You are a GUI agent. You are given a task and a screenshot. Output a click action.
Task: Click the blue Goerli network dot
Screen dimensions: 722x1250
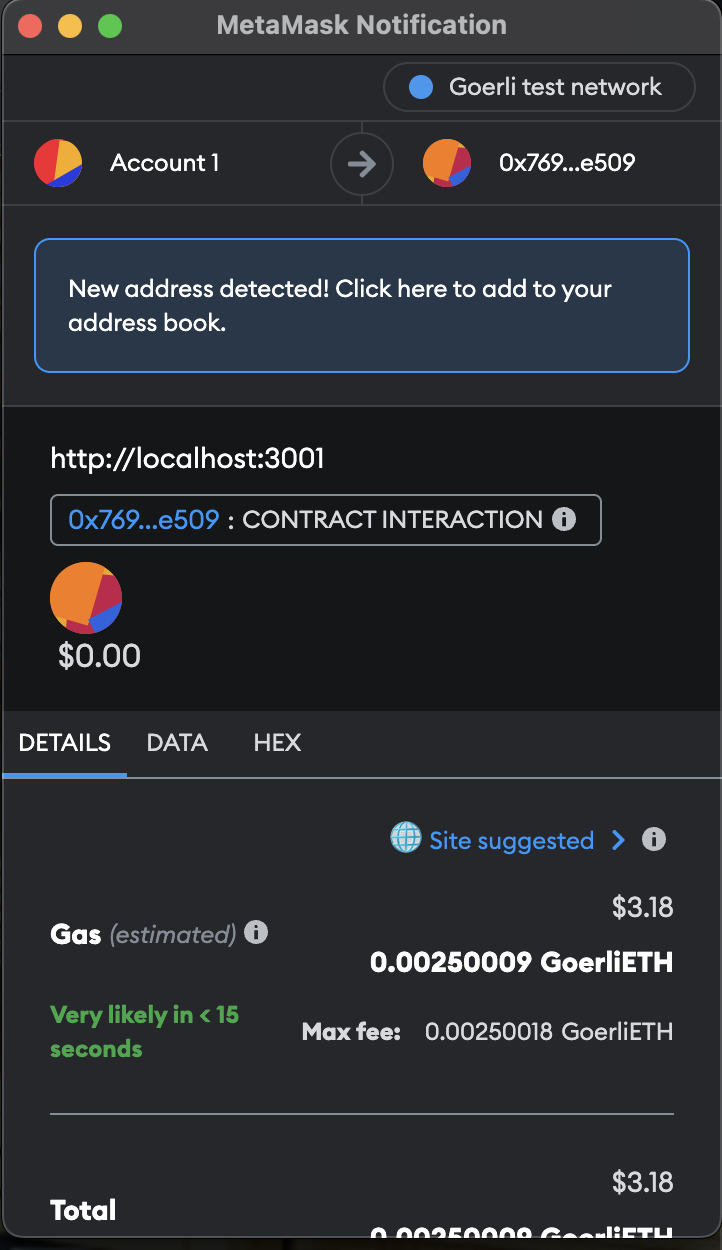[x=421, y=87]
